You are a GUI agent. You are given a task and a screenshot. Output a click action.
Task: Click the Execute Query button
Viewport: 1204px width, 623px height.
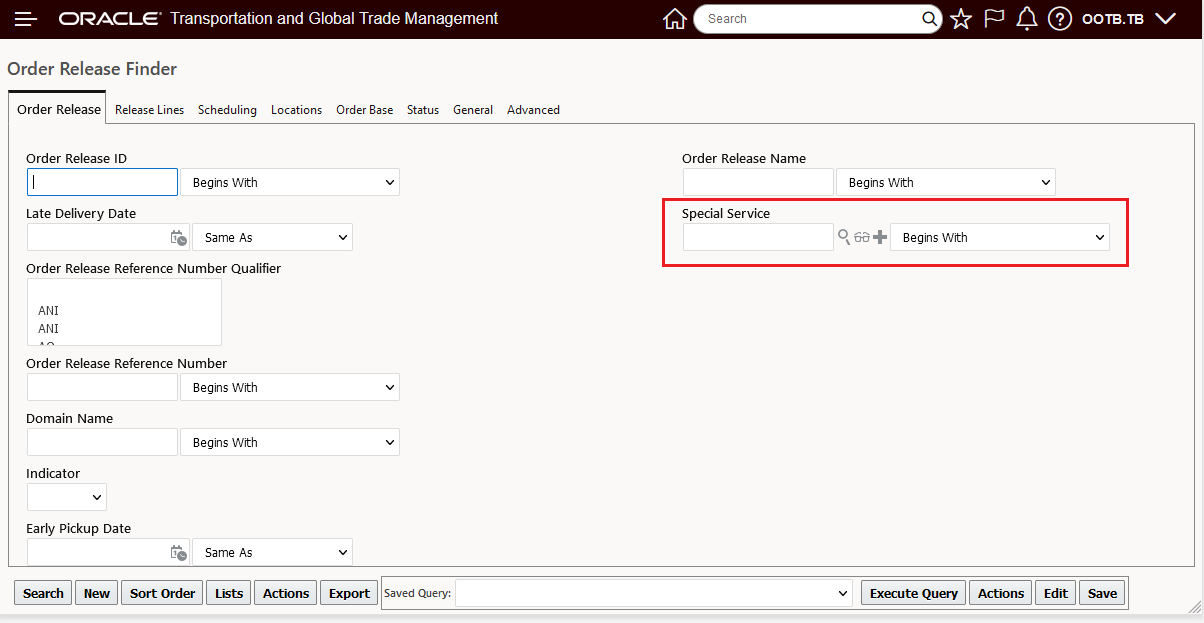[x=913, y=593]
